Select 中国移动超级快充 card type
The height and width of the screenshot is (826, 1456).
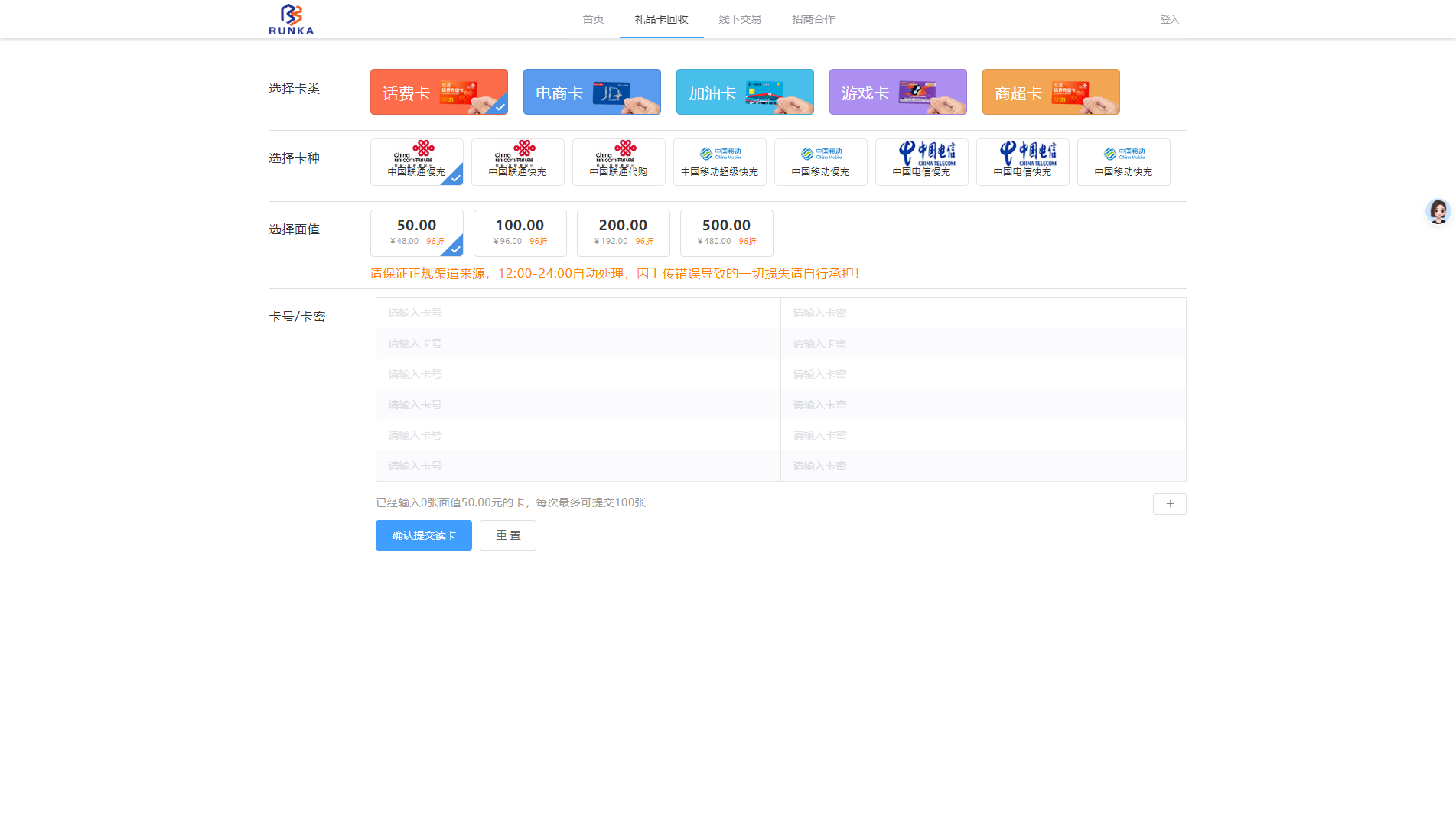tap(719, 162)
